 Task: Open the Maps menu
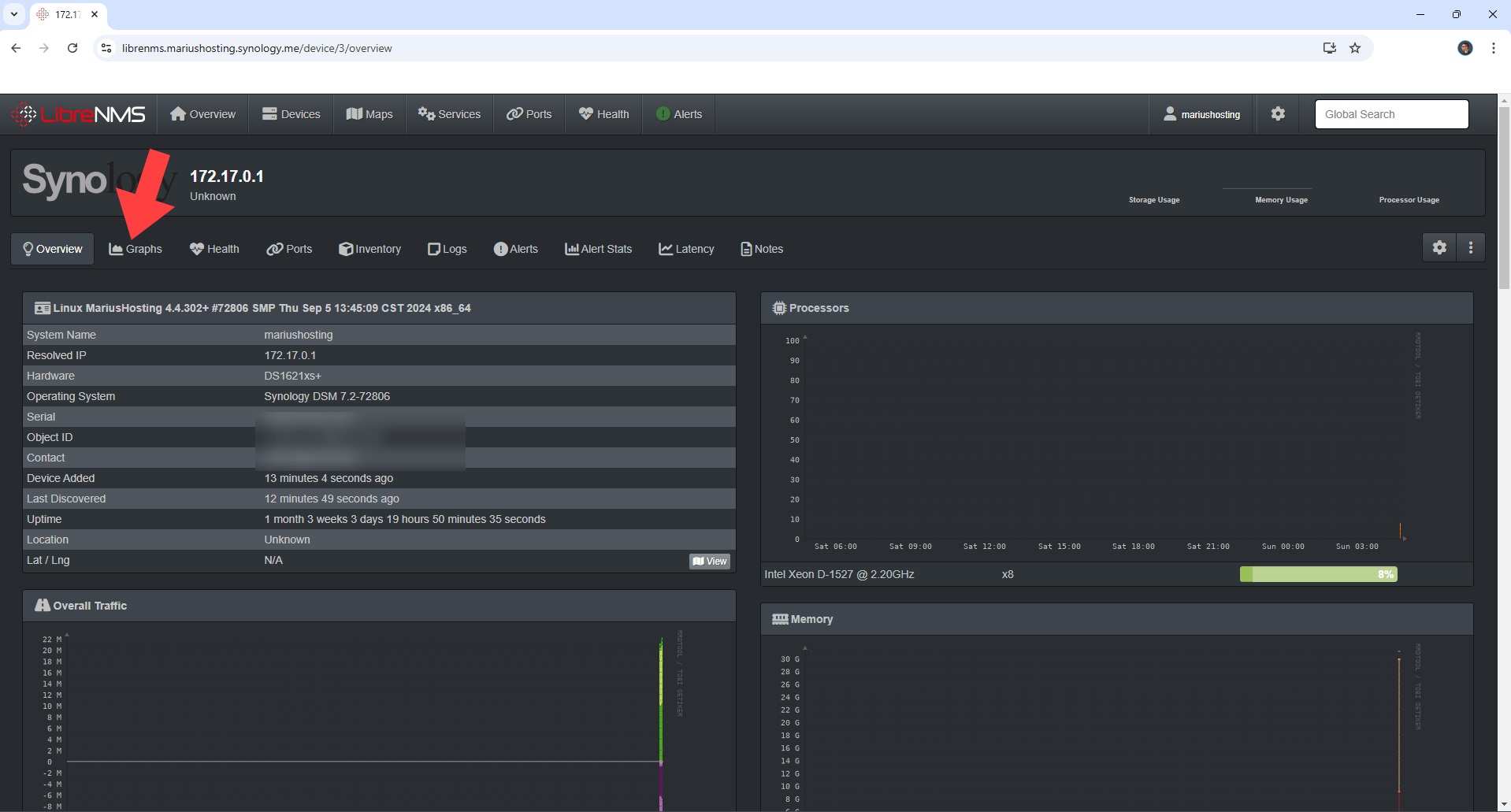[369, 114]
